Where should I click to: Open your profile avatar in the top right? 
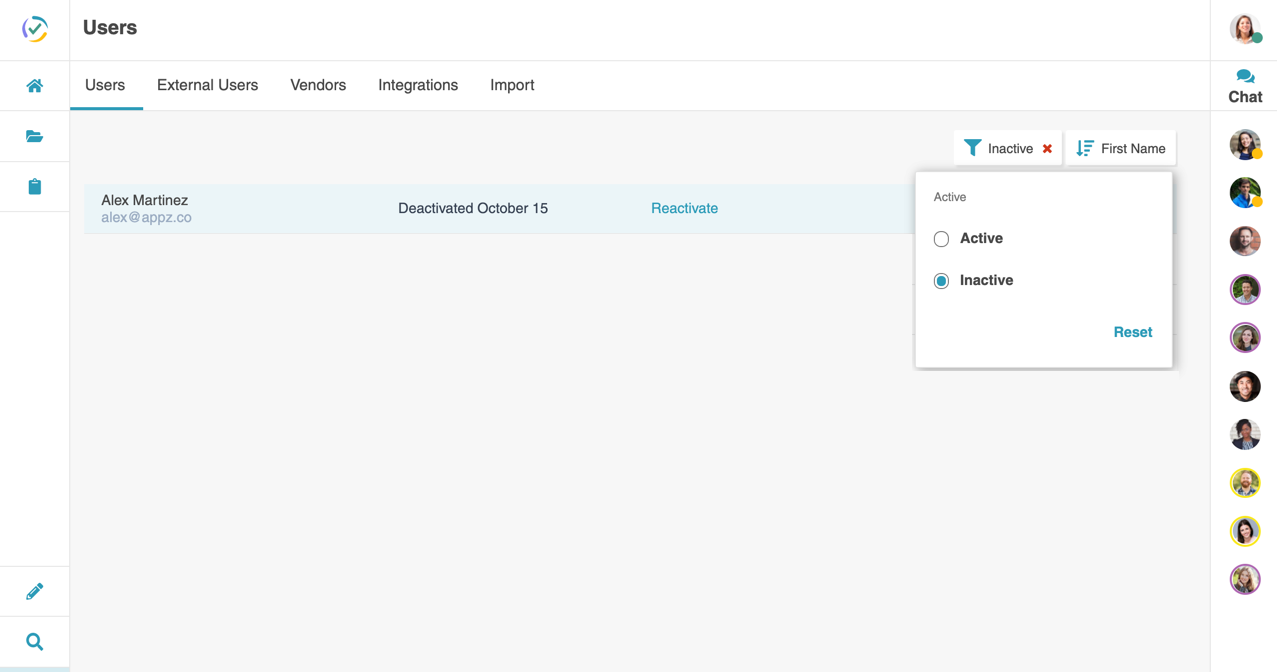tap(1244, 29)
